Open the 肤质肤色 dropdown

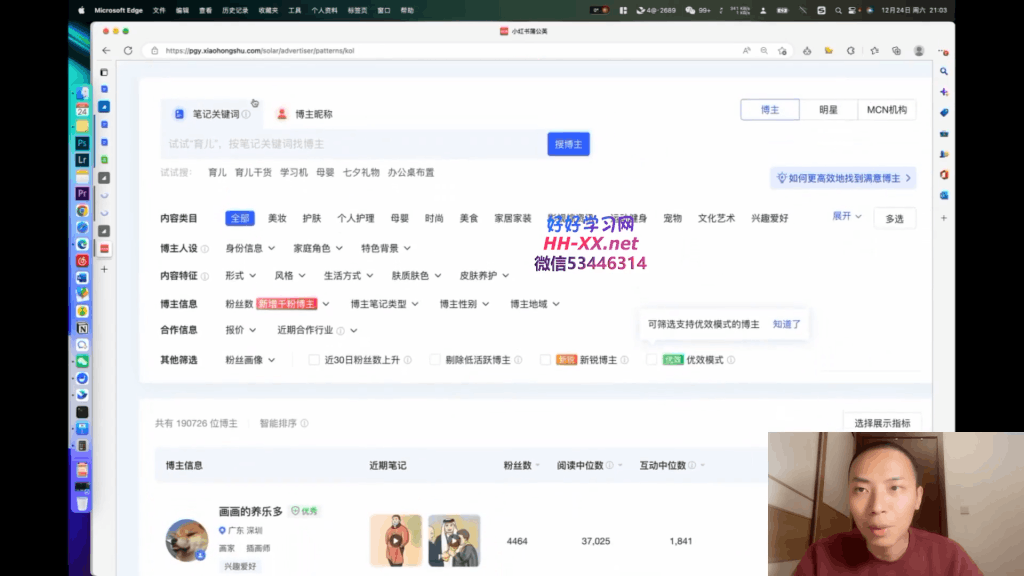417,276
